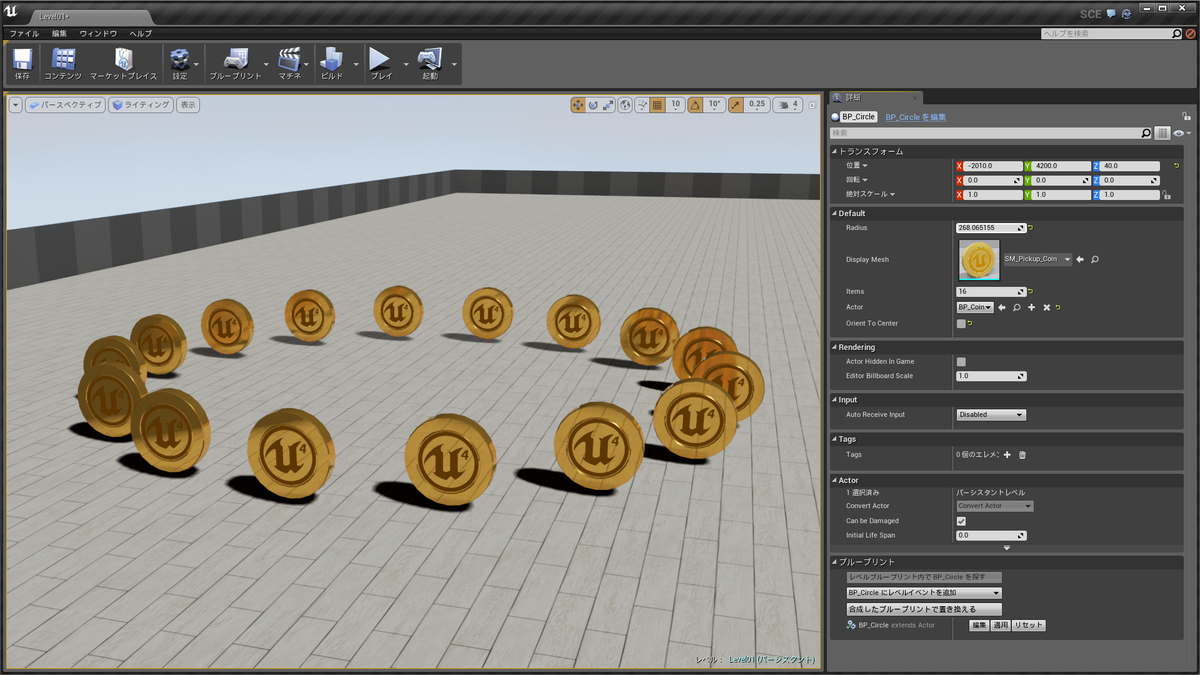Viewport: 1200px width, 675px height.
Task: Open grid snap value 10 dropdown
Action: [675, 104]
